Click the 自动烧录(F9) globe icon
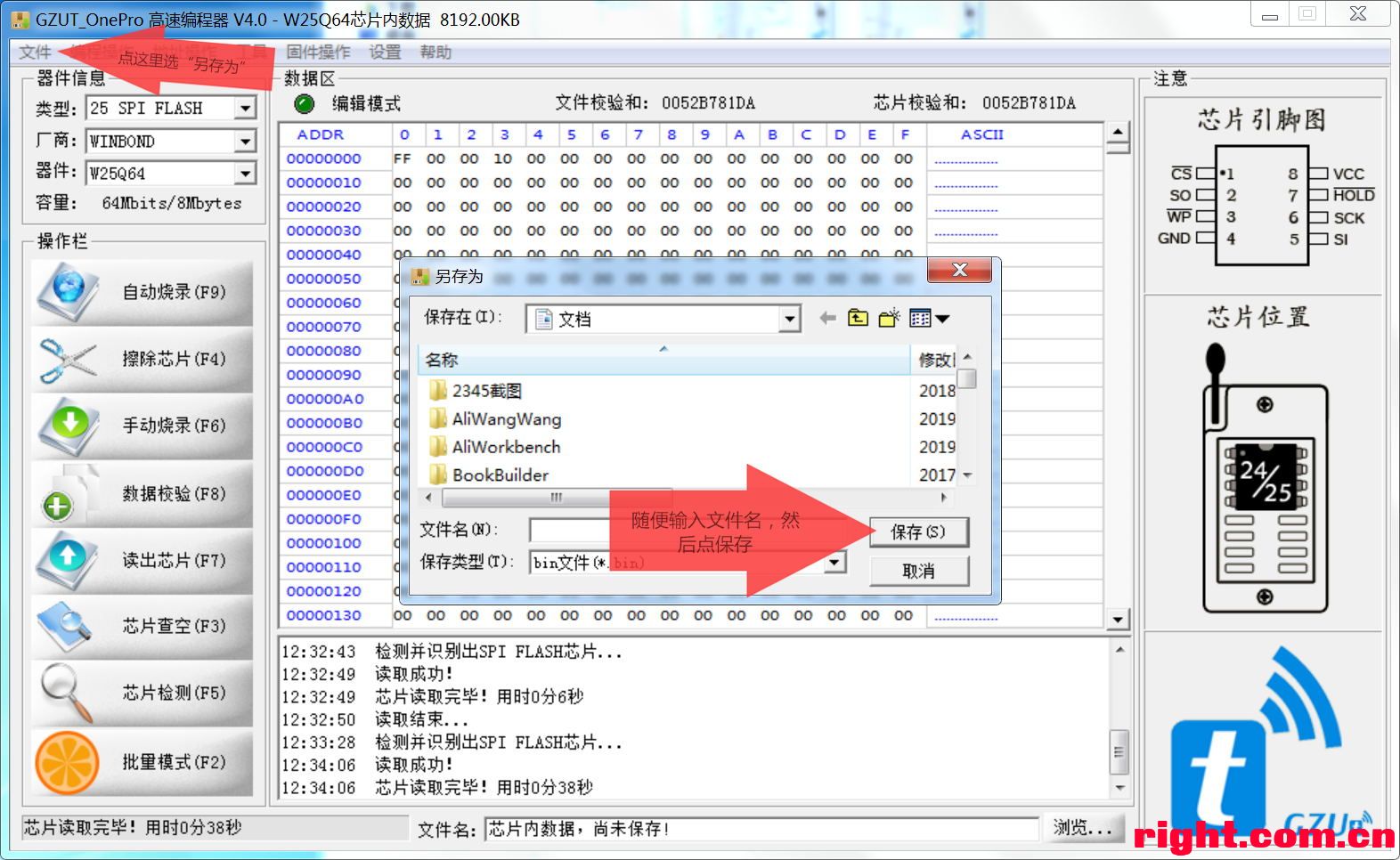Viewport: 1400px width, 860px height. (69, 292)
